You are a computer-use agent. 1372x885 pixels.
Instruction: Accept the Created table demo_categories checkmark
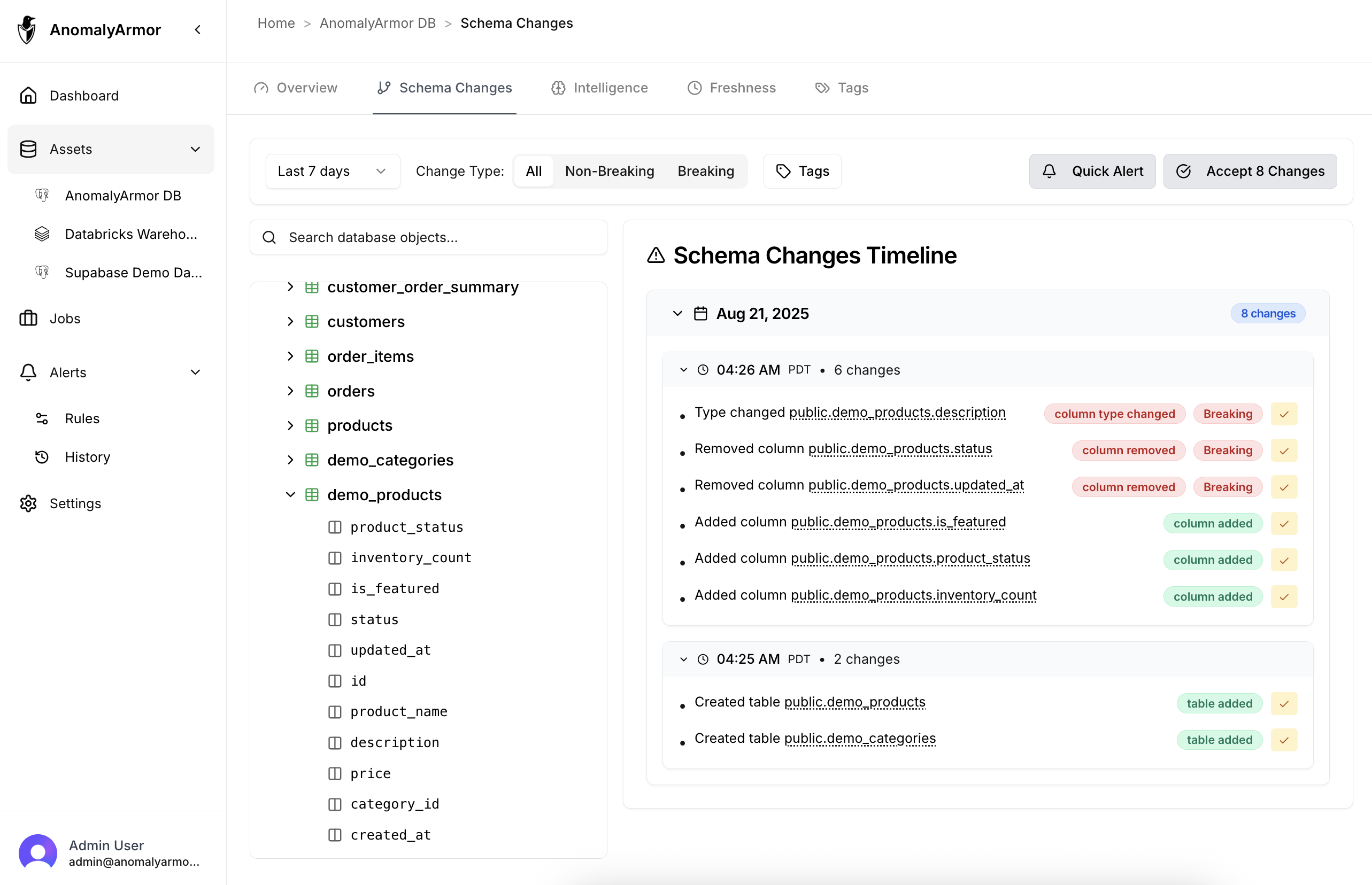(x=1284, y=740)
